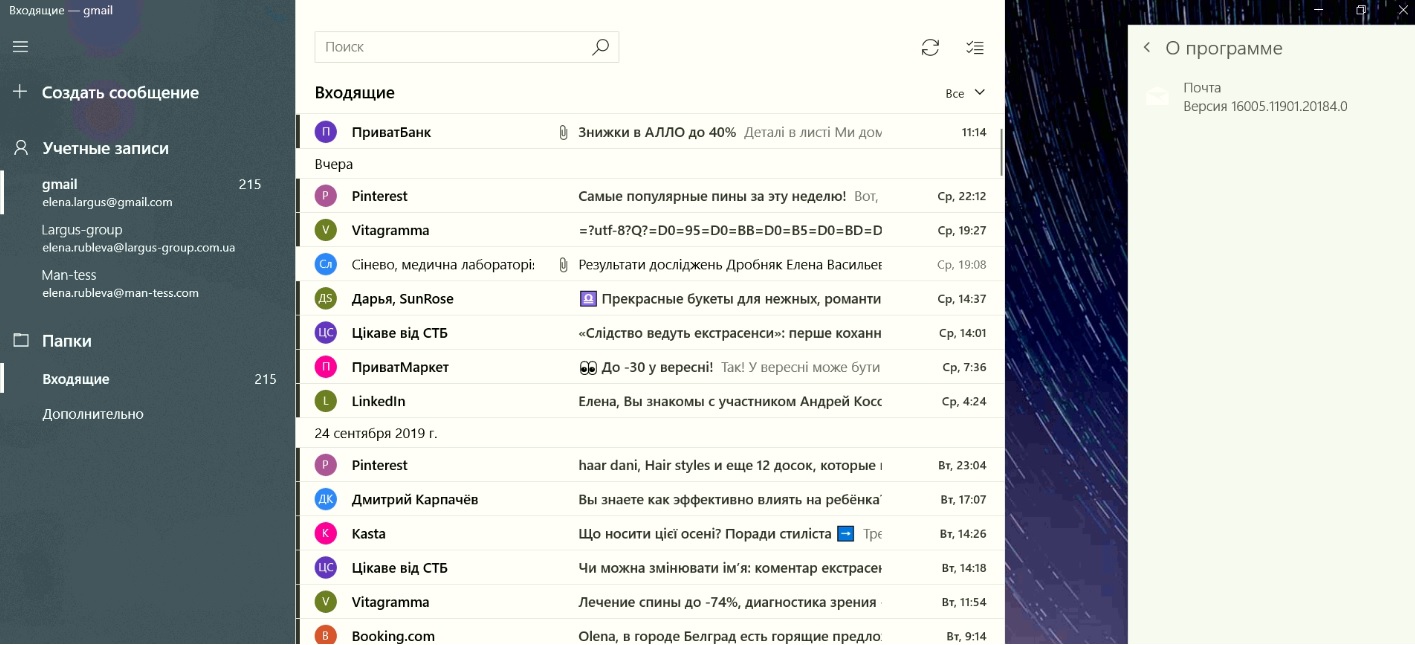The image size is (1415, 645).
Task: Open the Результати досліджень email
Action: (650, 265)
